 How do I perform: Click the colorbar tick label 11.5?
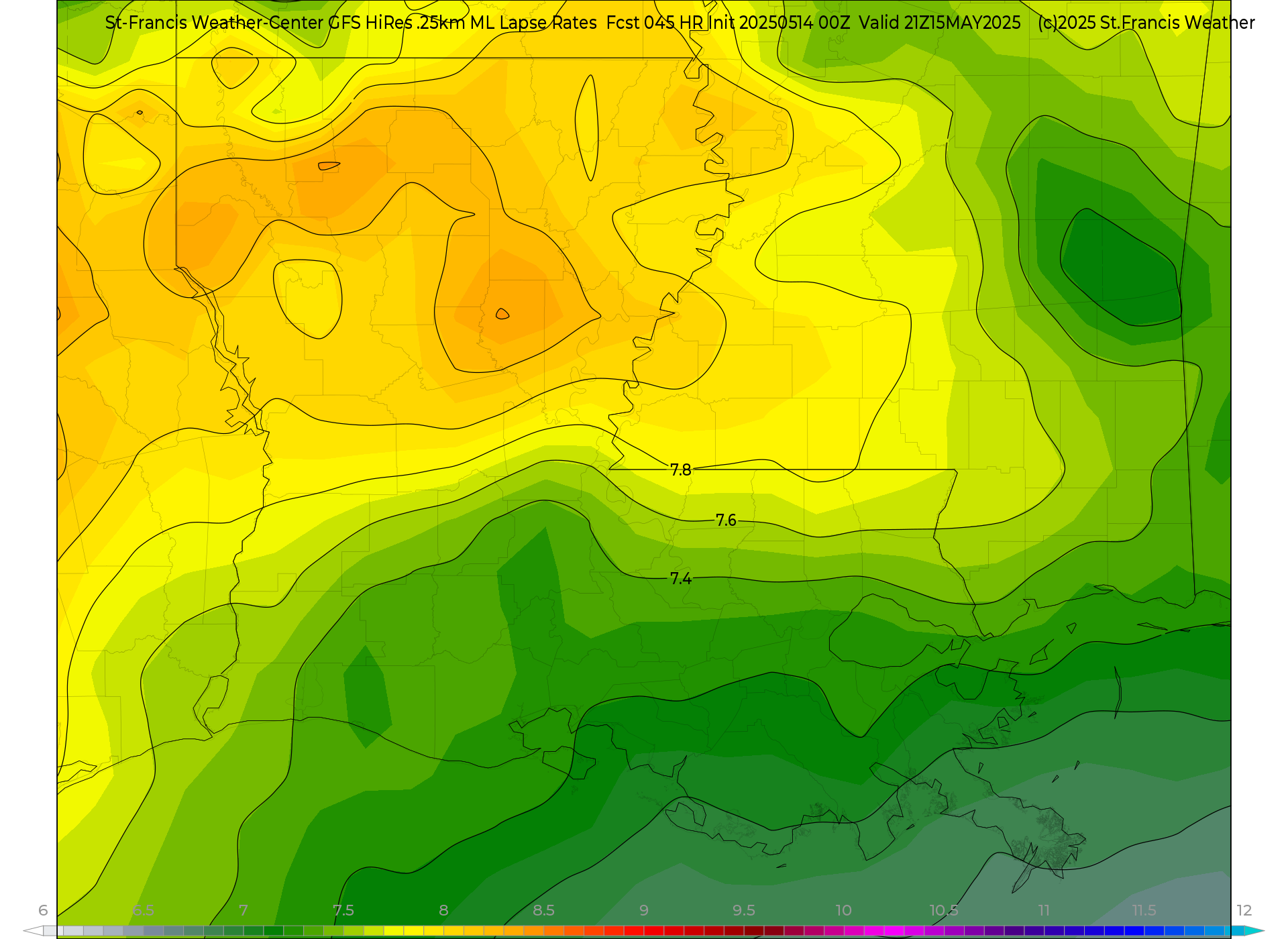point(1144,910)
